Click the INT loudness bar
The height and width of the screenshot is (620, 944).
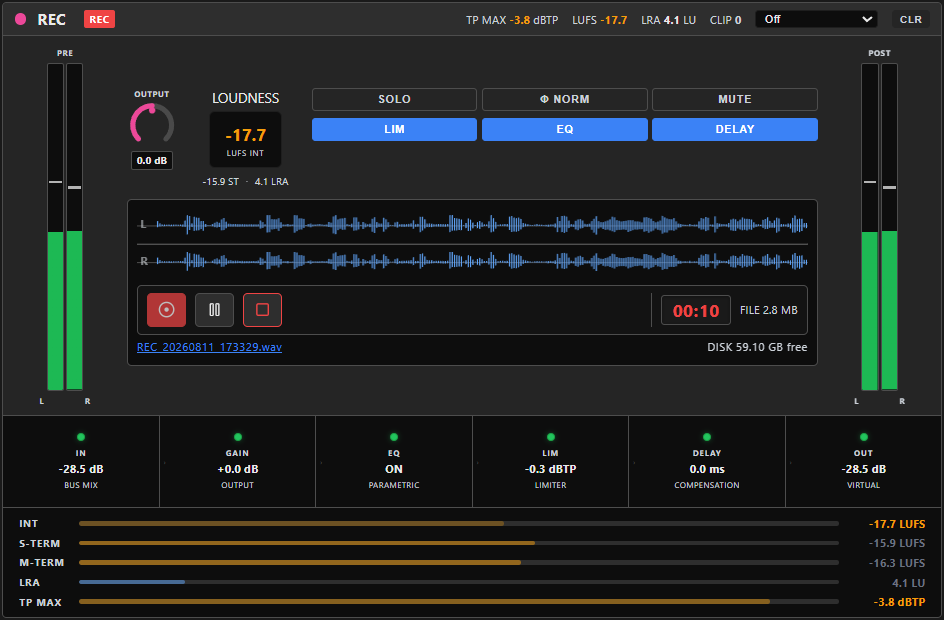click(459, 524)
